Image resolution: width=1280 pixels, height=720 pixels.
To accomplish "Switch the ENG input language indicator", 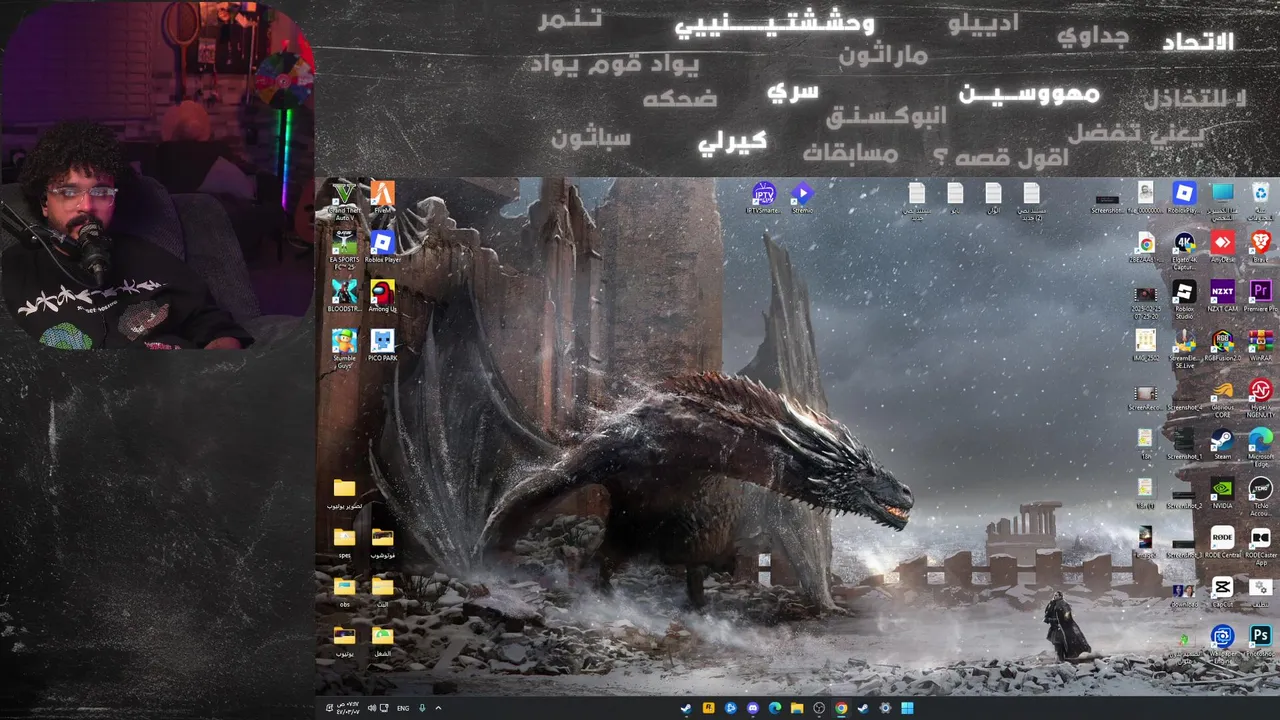I will click(403, 708).
